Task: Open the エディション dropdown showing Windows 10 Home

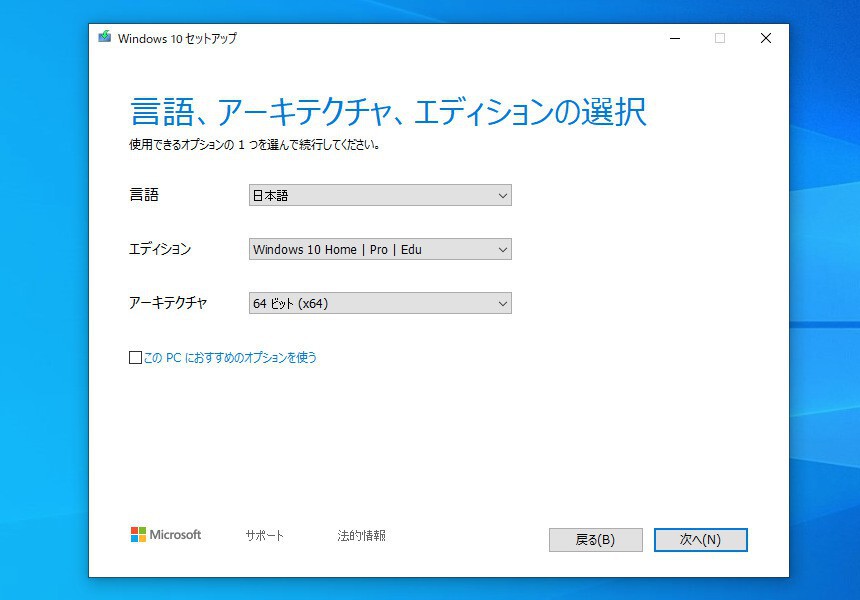Action: pos(380,249)
